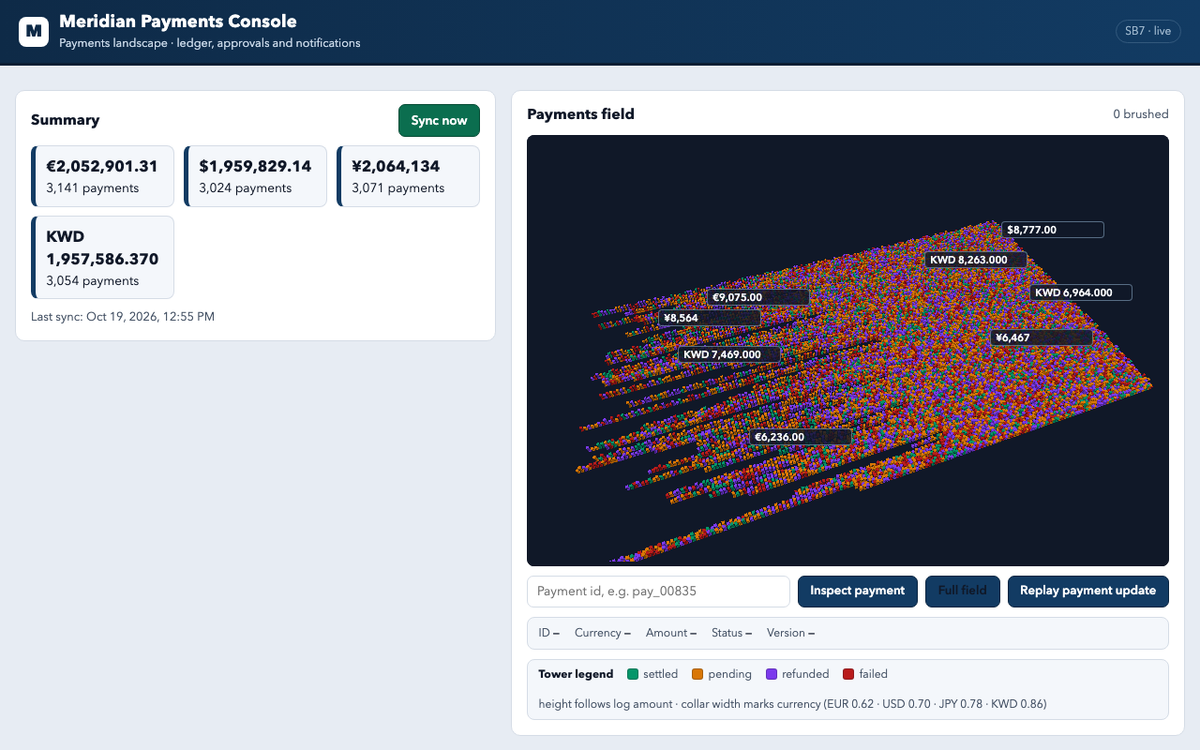Click the 3,024 payments count text
Image resolution: width=1200 pixels, height=750 pixels.
tap(245, 188)
